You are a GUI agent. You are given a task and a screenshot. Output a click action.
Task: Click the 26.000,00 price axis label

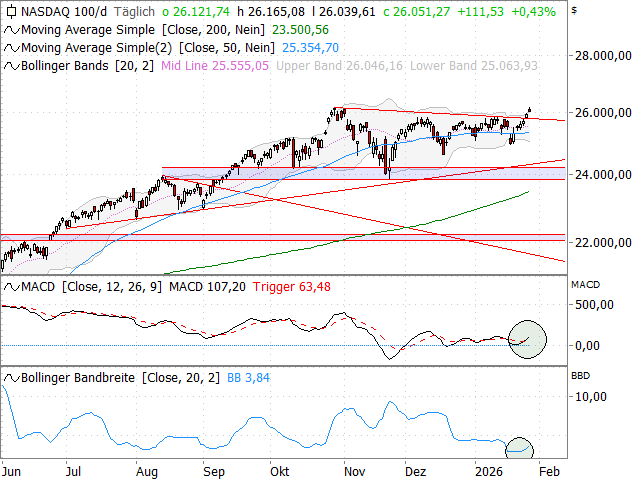point(603,113)
